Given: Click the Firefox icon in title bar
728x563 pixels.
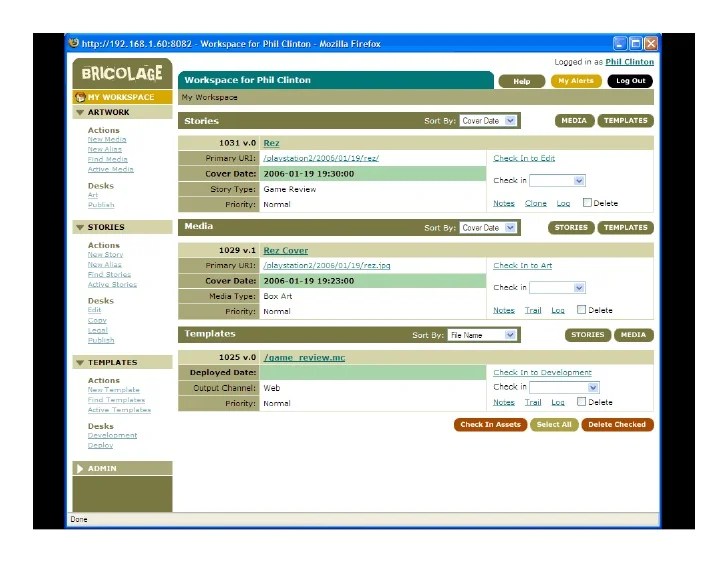Looking at the screenshot, I should tap(74, 43).
